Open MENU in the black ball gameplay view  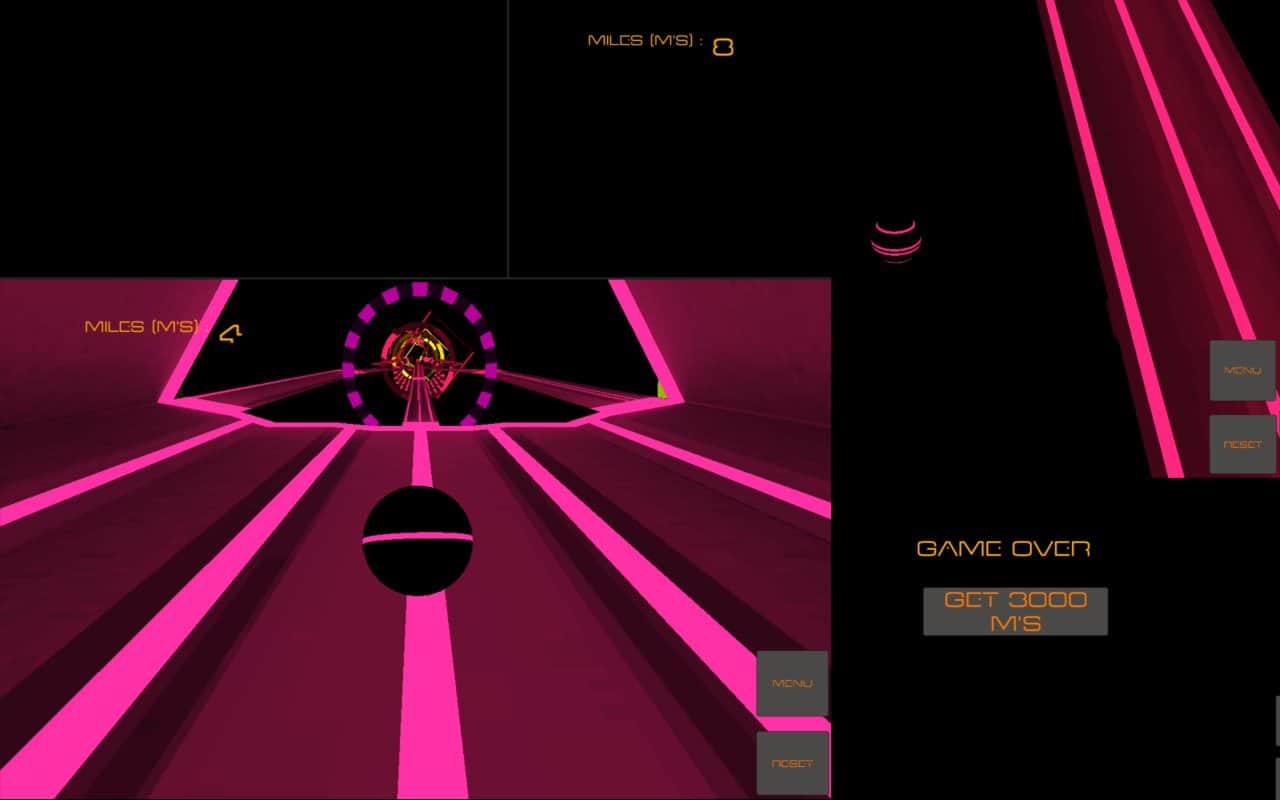[792, 683]
